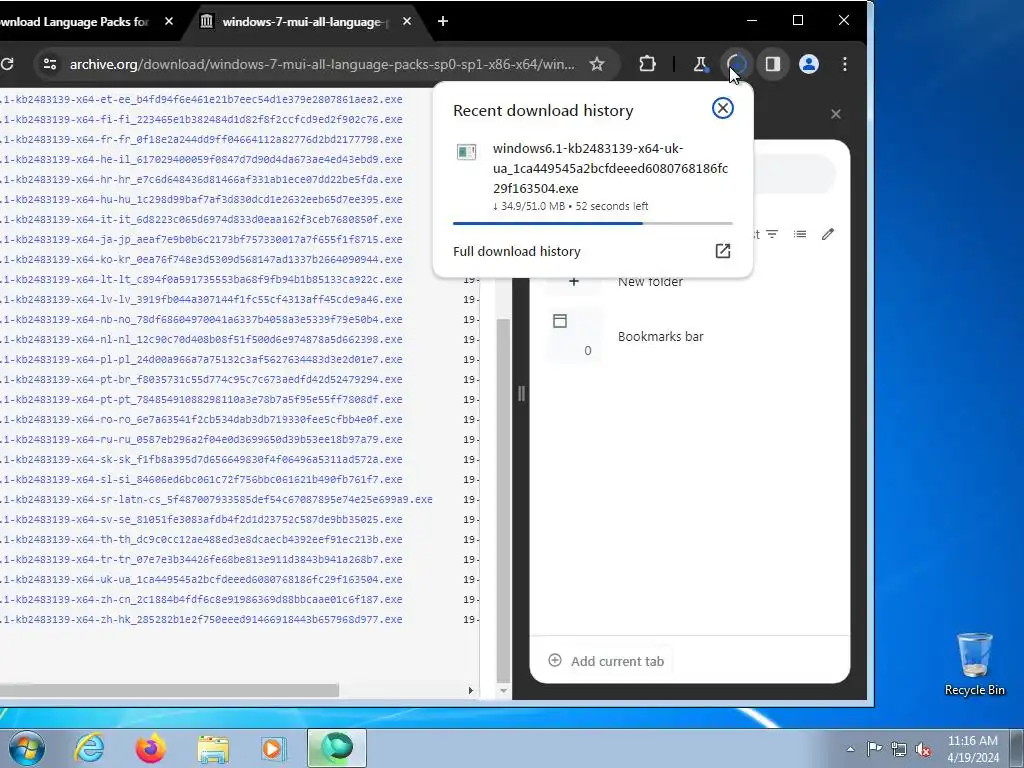This screenshot has width=1024, height=768.
Task: Focus the archive.org address bar
Action: [x=322, y=64]
